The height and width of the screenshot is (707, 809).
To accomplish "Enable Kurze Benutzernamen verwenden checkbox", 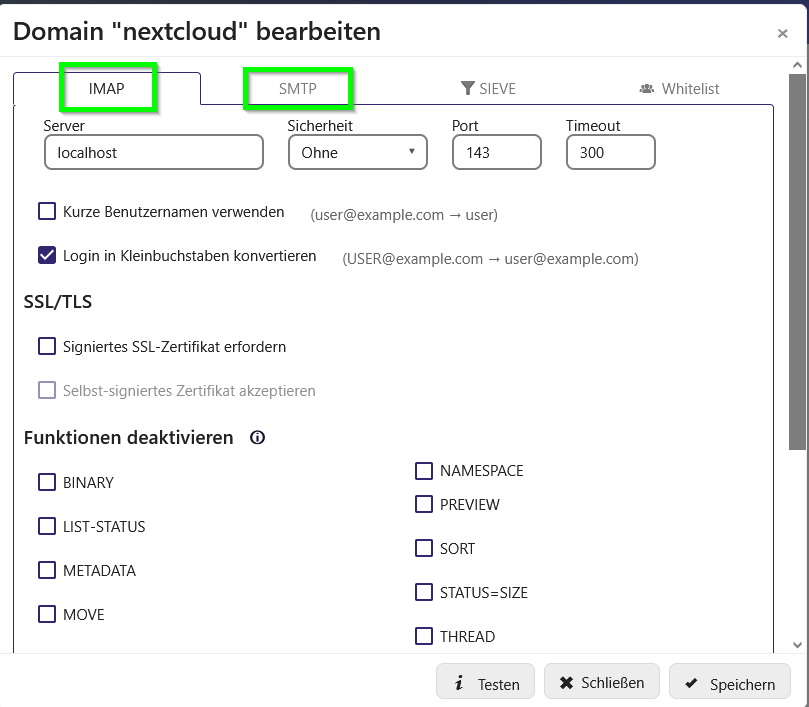I will (x=47, y=211).
